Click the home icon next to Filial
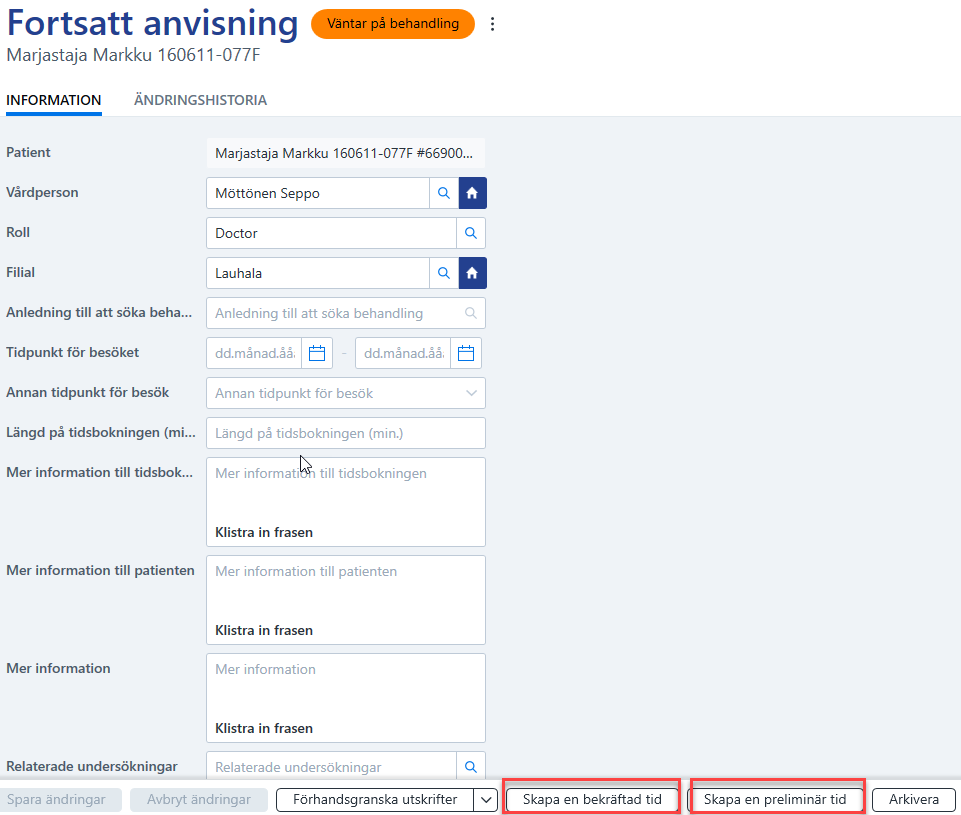961x815 pixels. (x=472, y=273)
